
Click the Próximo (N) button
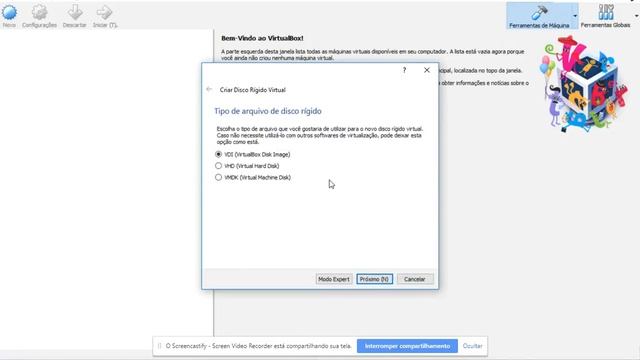pyautogui.click(x=374, y=279)
